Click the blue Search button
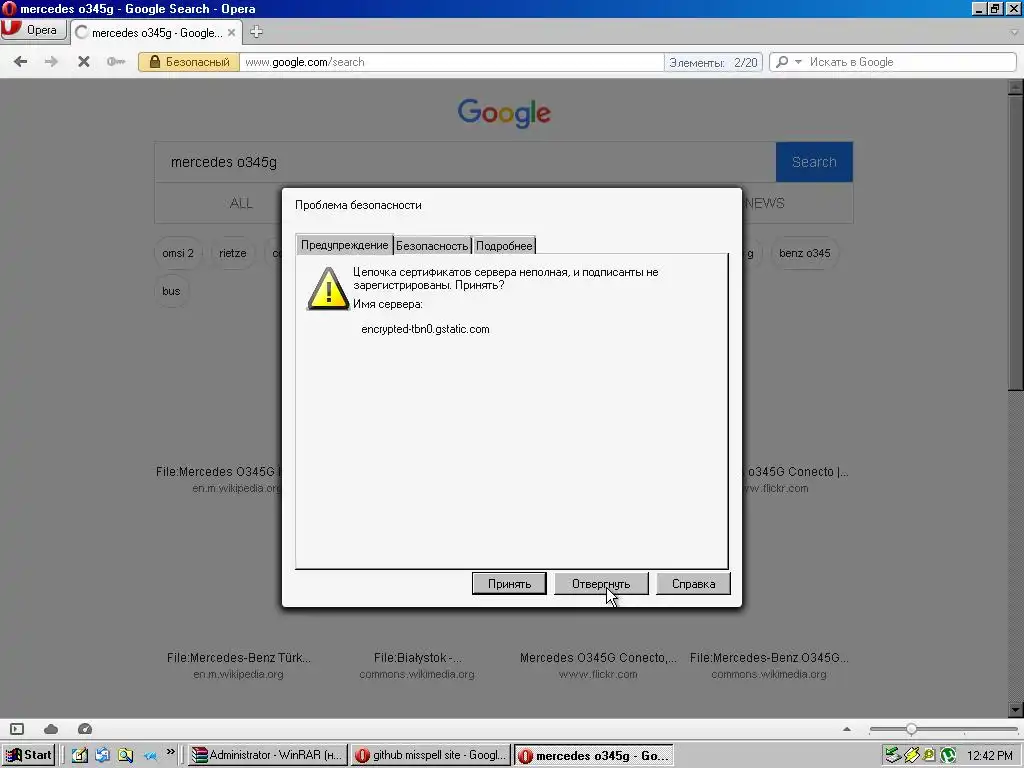 point(814,162)
